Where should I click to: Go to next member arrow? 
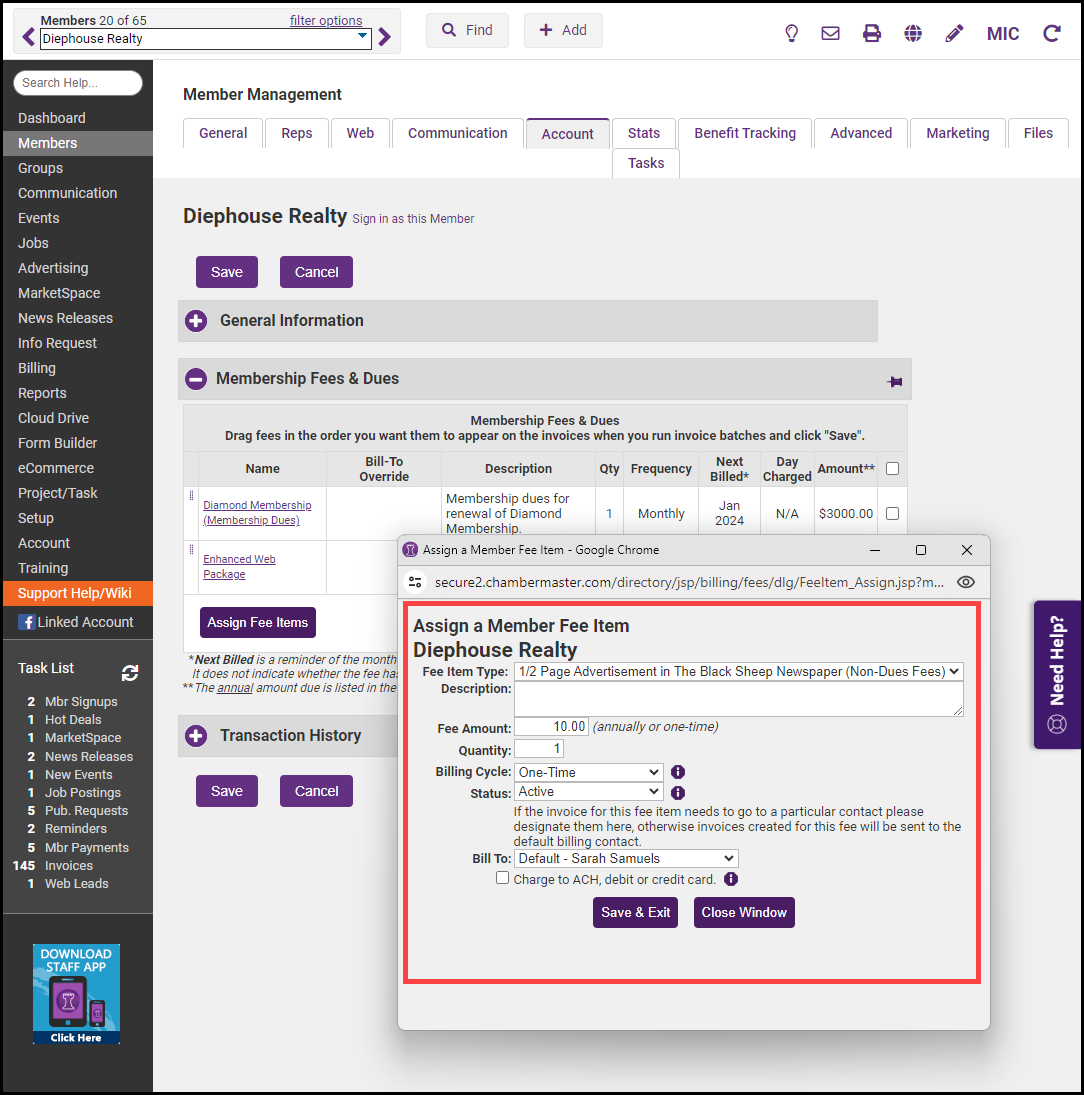(x=385, y=38)
